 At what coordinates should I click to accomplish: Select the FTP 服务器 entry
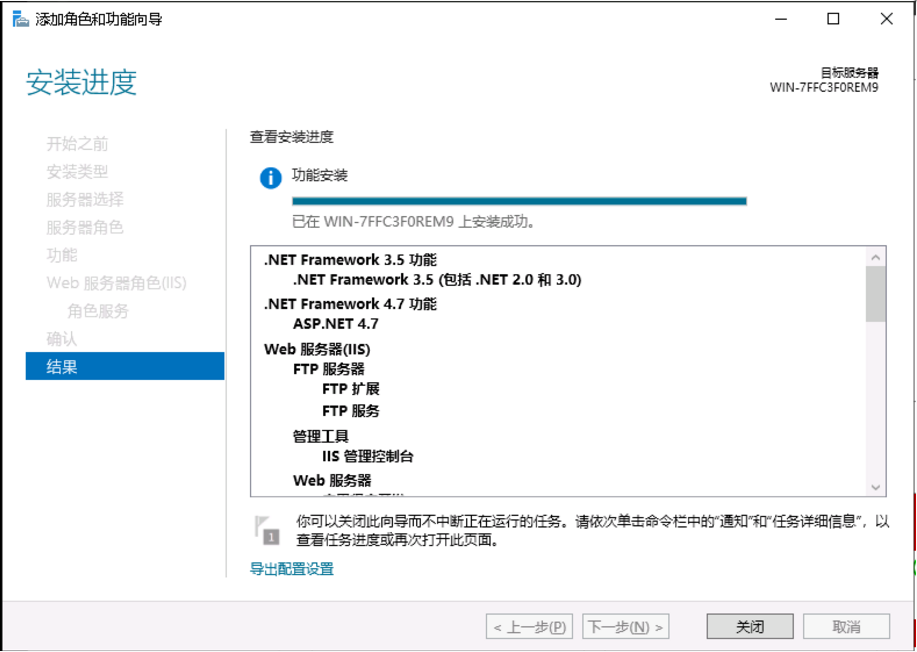pos(329,369)
